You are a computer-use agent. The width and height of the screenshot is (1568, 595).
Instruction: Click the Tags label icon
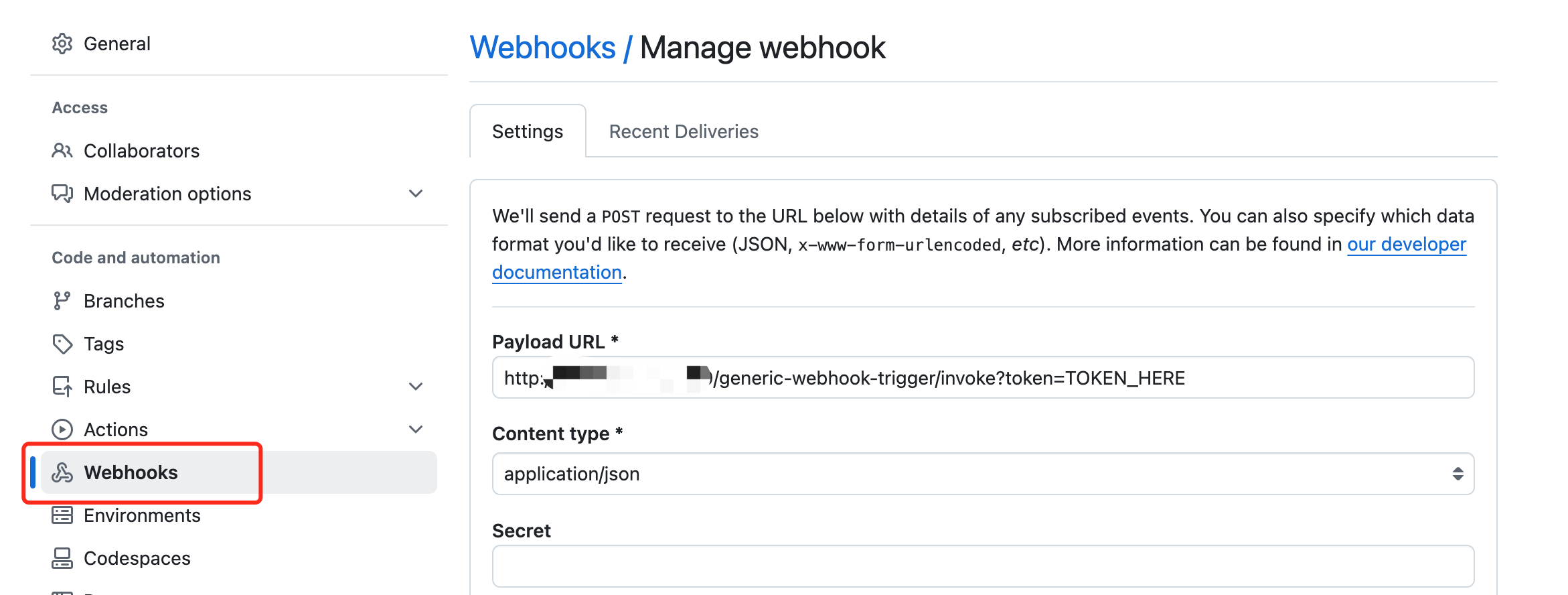tap(62, 344)
